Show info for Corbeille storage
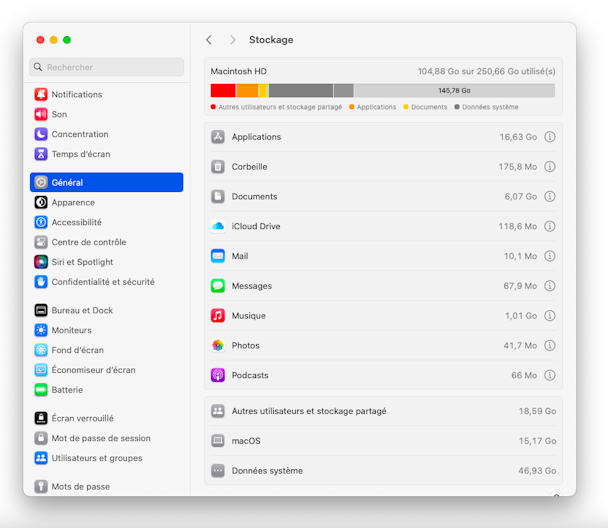The width and height of the screenshot is (608, 528). pyautogui.click(x=549, y=167)
